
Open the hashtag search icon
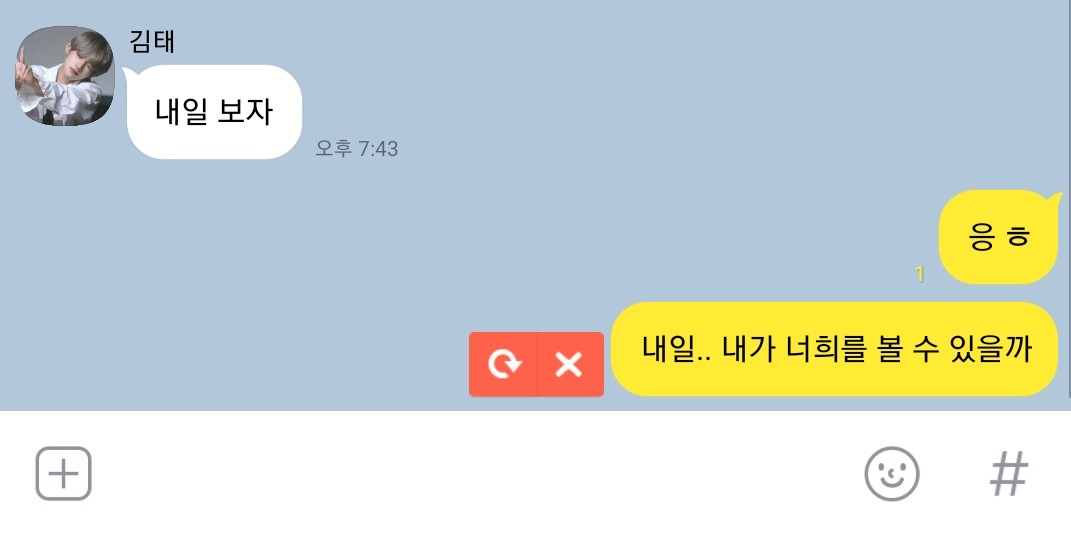1009,473
